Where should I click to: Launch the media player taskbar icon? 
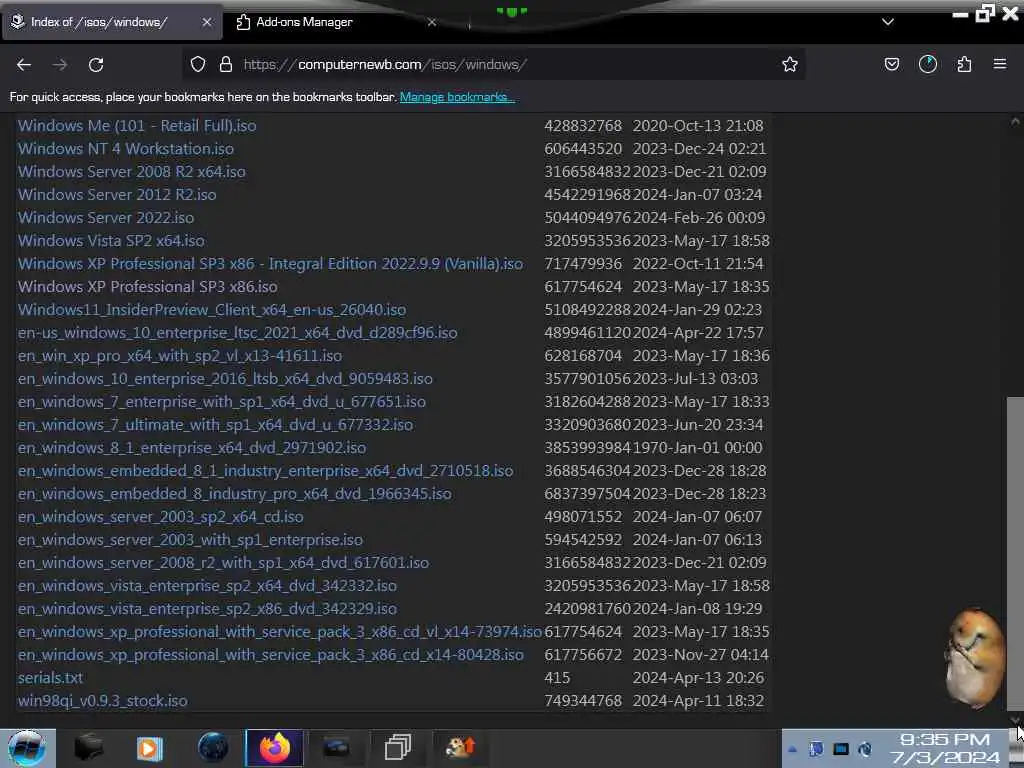click(x=149, y=748)
